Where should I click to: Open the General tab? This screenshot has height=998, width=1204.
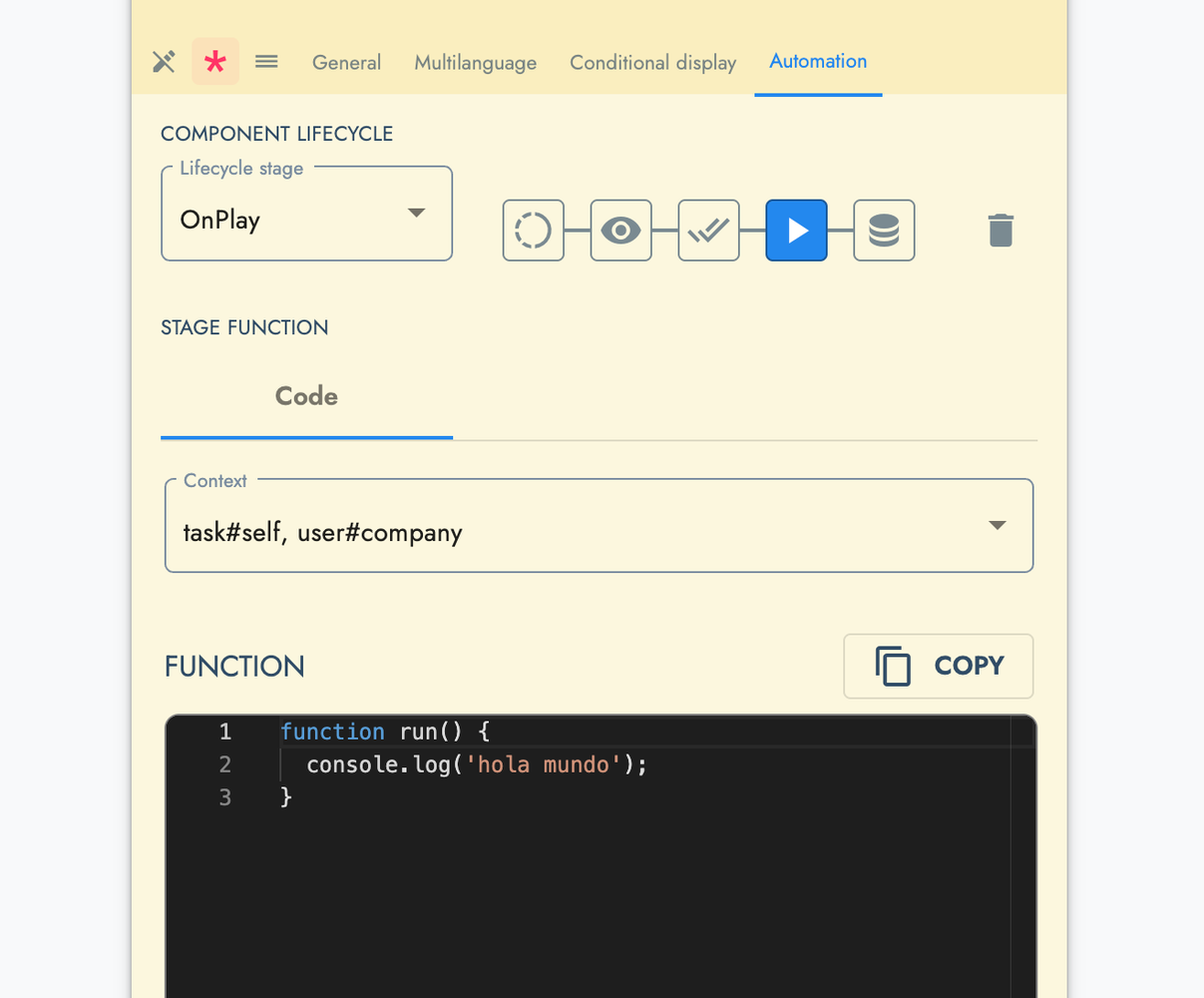coord(346,63)
